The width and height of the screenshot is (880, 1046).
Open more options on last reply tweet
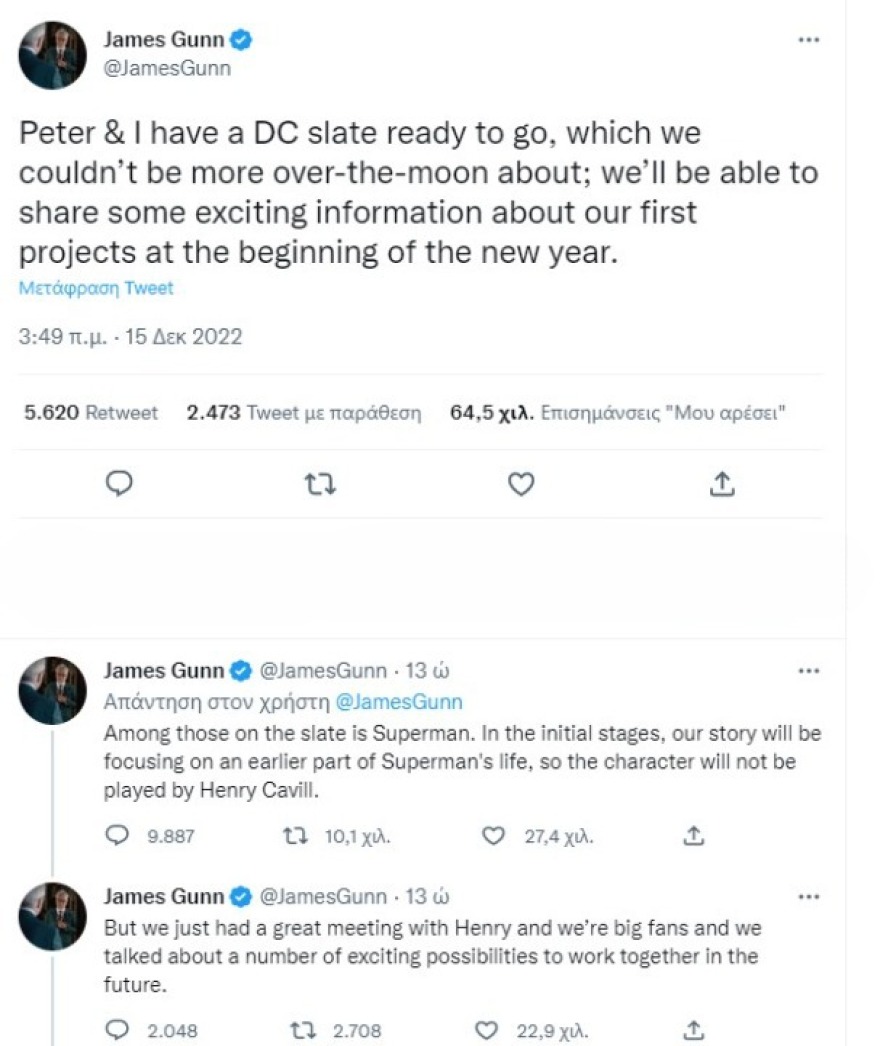[x=808, y=897]
